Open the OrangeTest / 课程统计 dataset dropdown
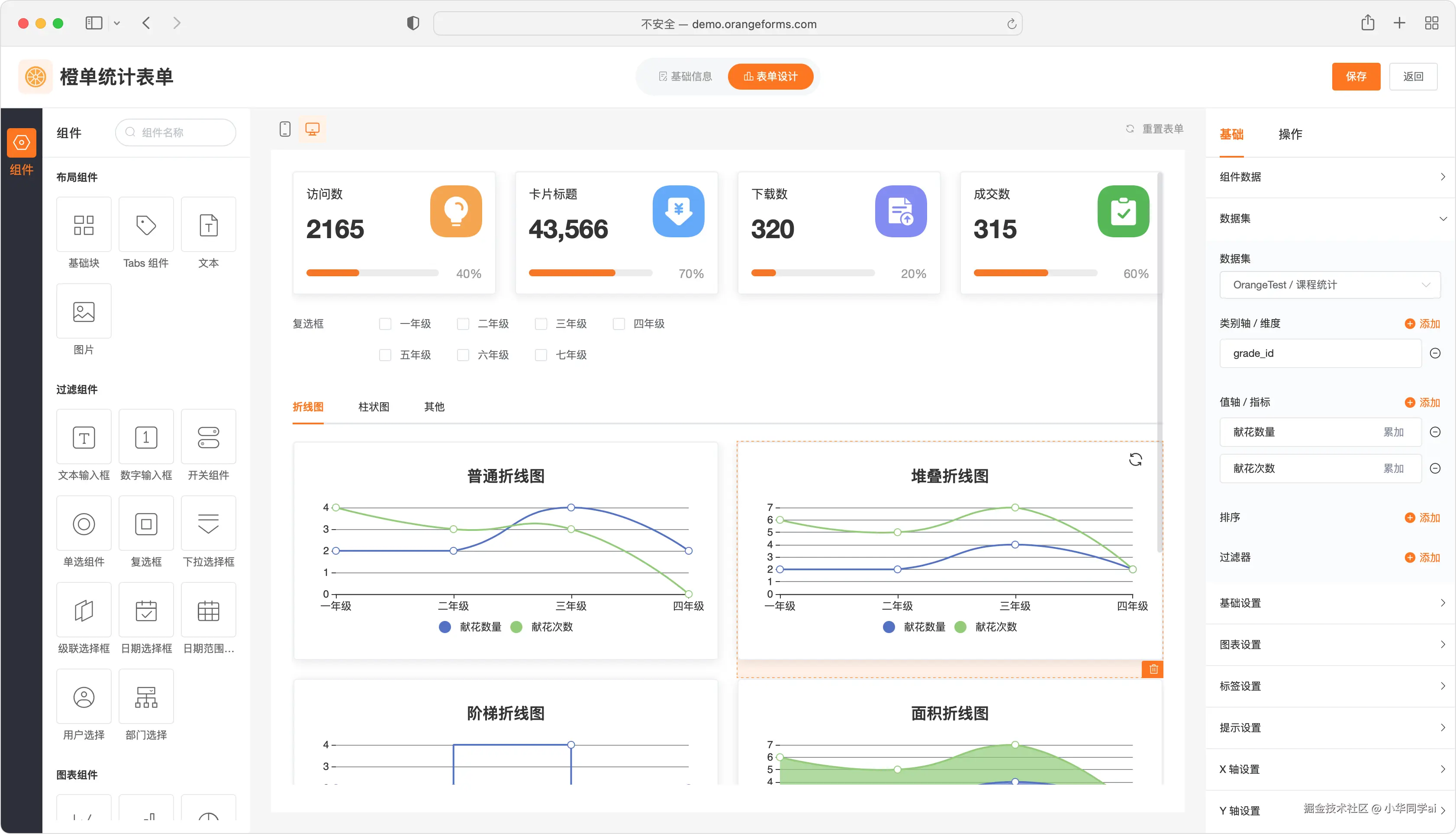The width and height of the screenshot is (1456, 834). (1330, 284)
